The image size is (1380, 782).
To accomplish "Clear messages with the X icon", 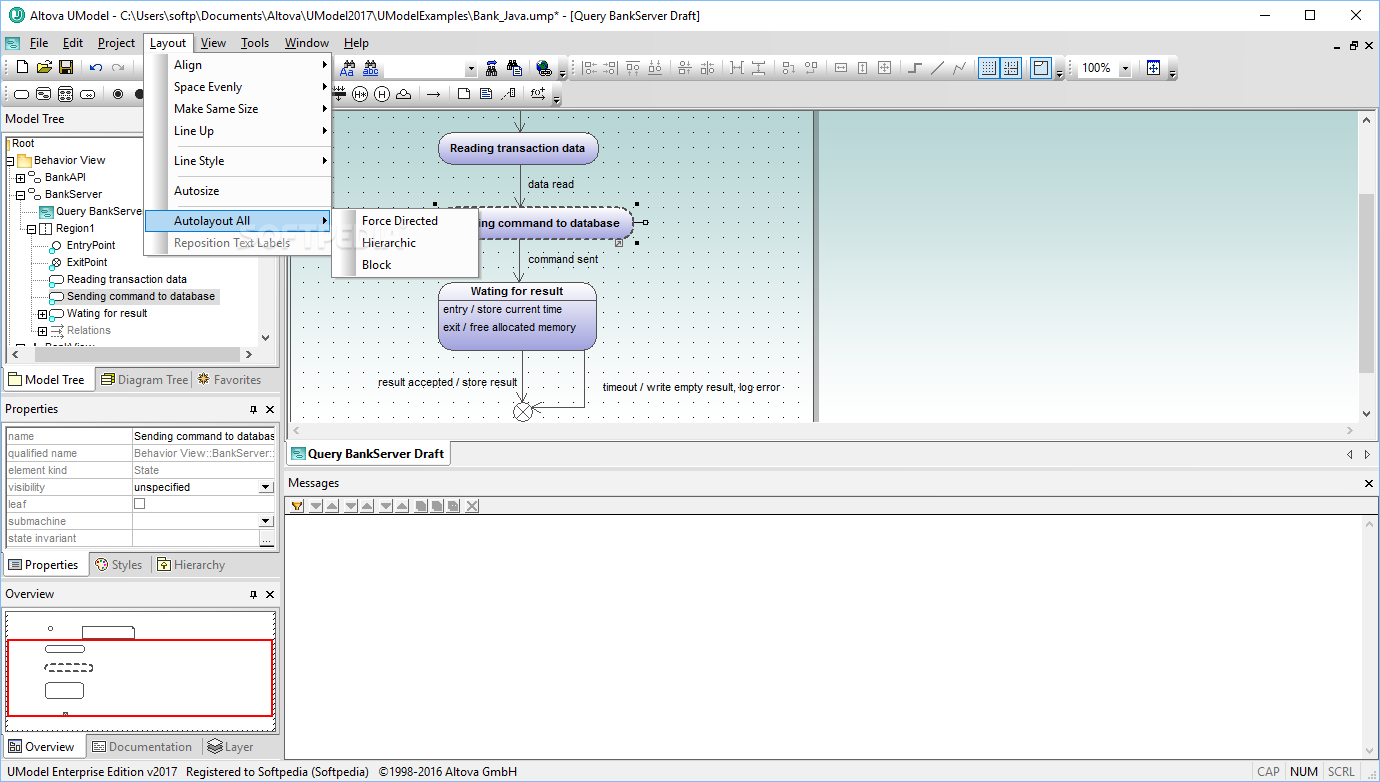I will point(472,506).
